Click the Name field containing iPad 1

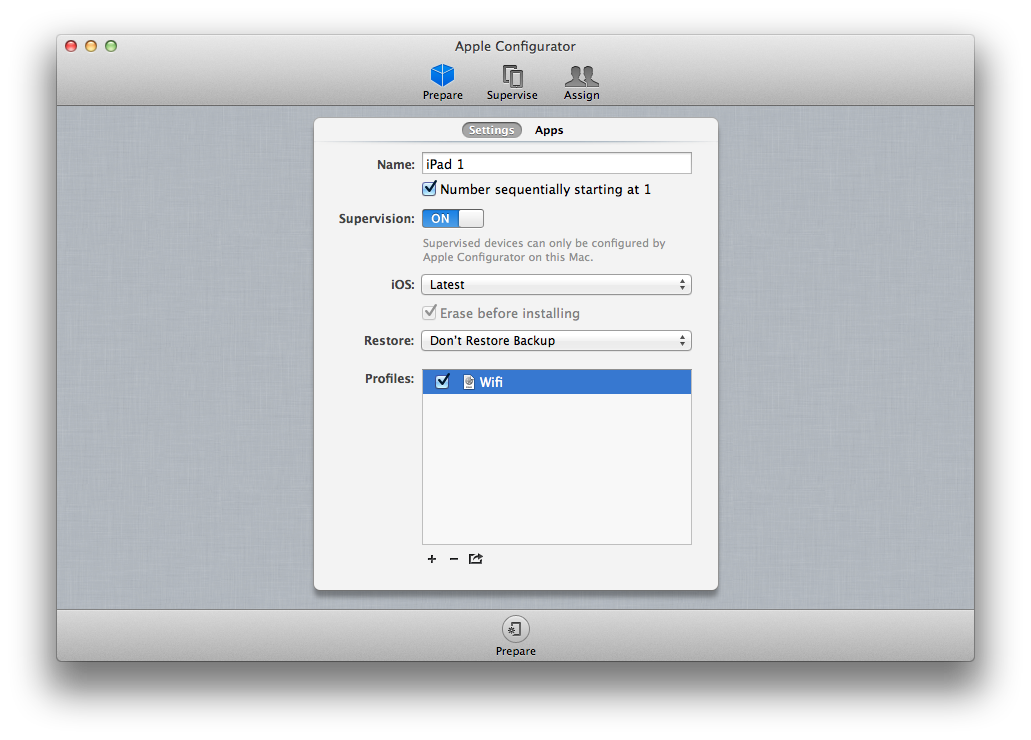click(x=556, y=164)
